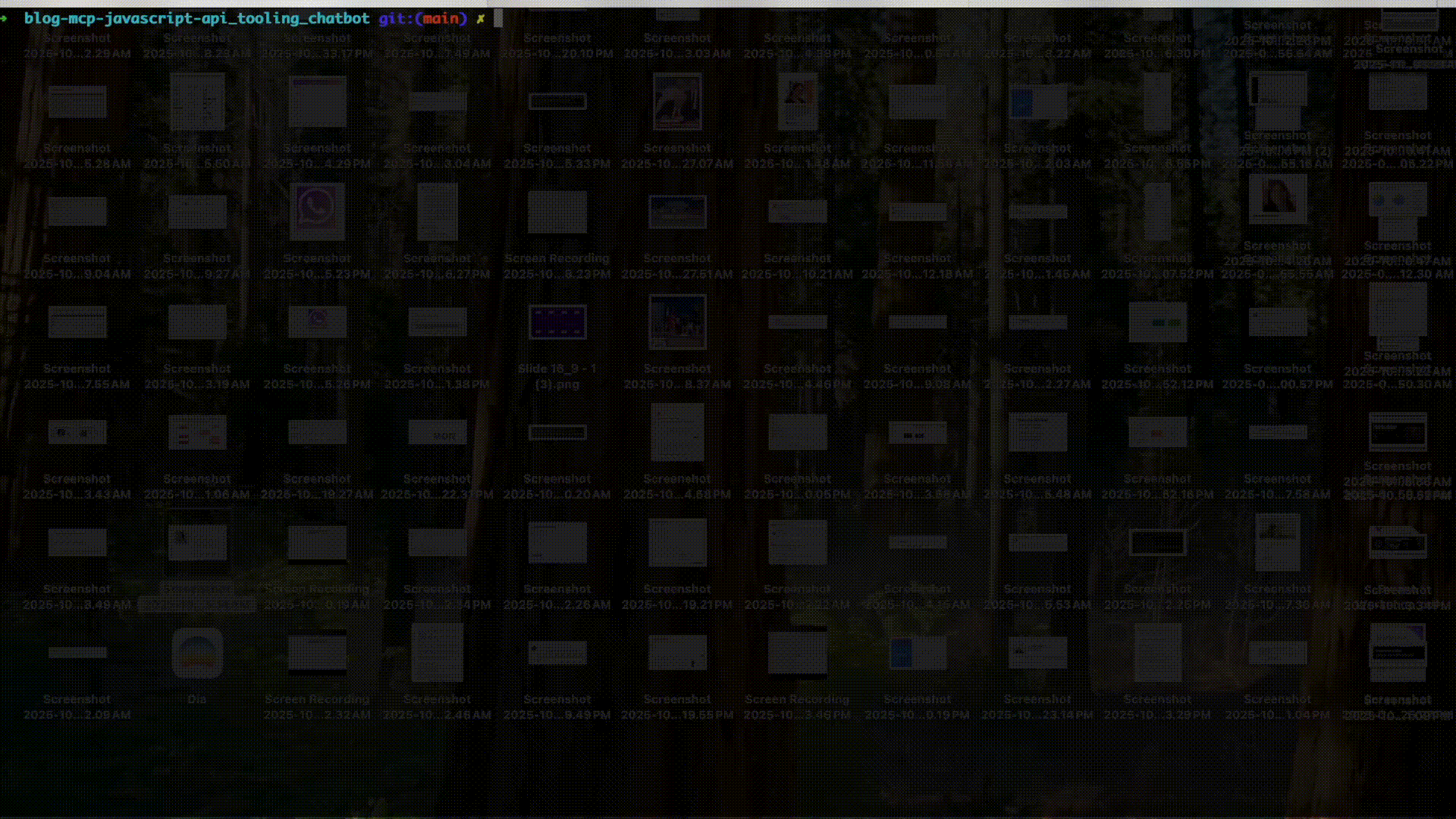Click Screenshot 2025-10…27.07 AM thumbnail
Screen dimensions: 1456x819
[677, 102]
